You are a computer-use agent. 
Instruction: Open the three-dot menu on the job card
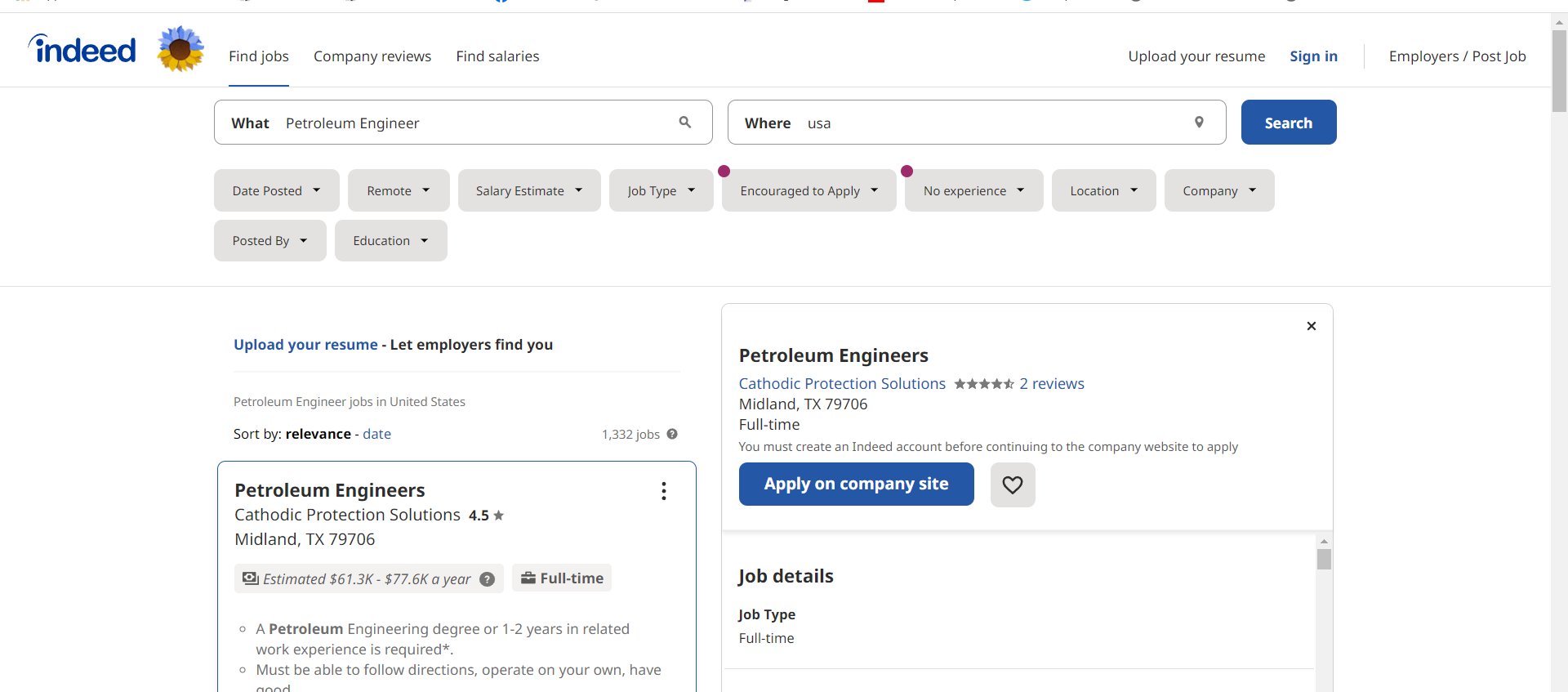[664, 490]
